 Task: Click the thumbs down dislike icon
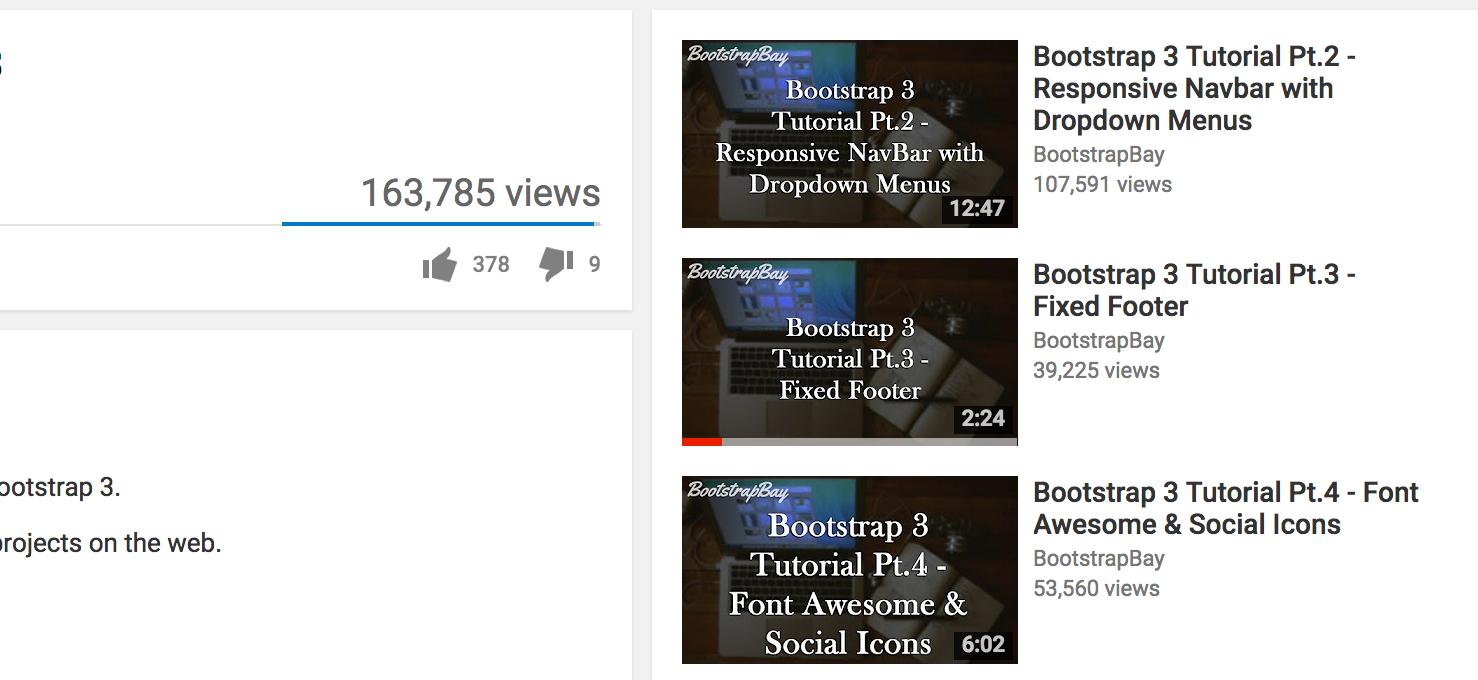tap(556, 265)
